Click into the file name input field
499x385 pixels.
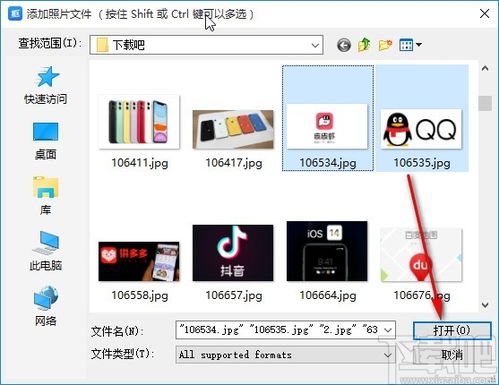click(279, 330)
